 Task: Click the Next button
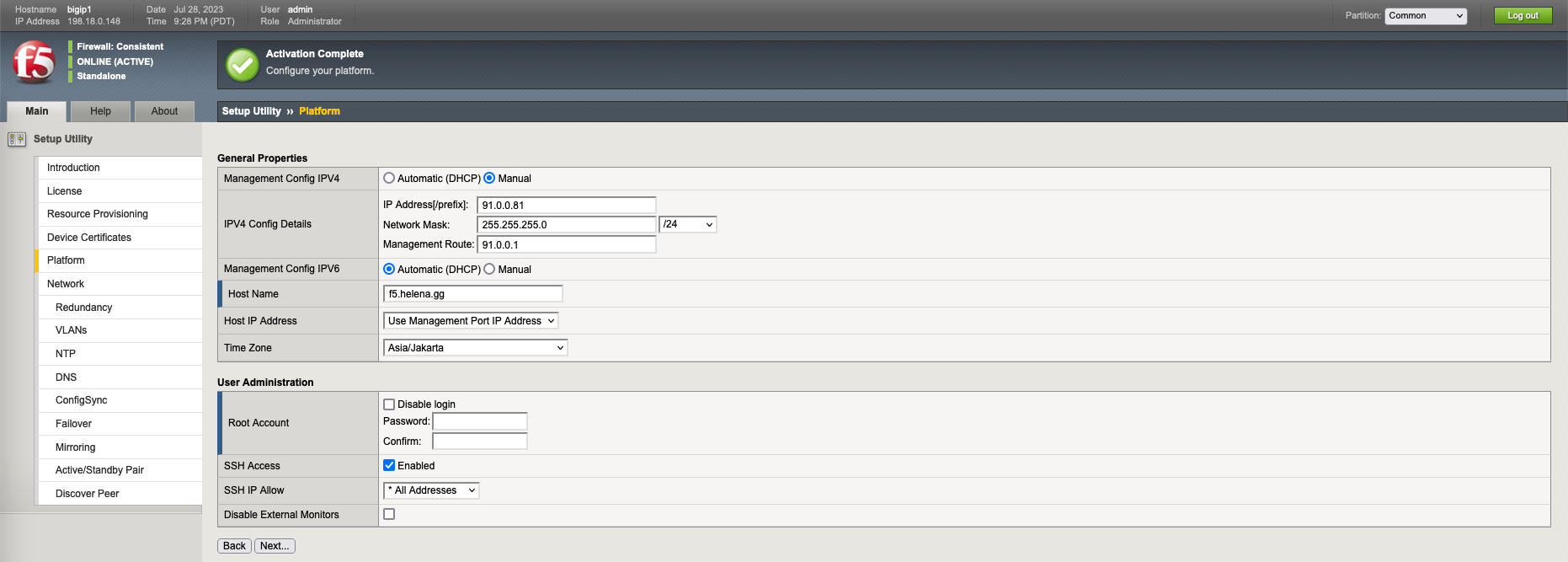click(275, 546)
